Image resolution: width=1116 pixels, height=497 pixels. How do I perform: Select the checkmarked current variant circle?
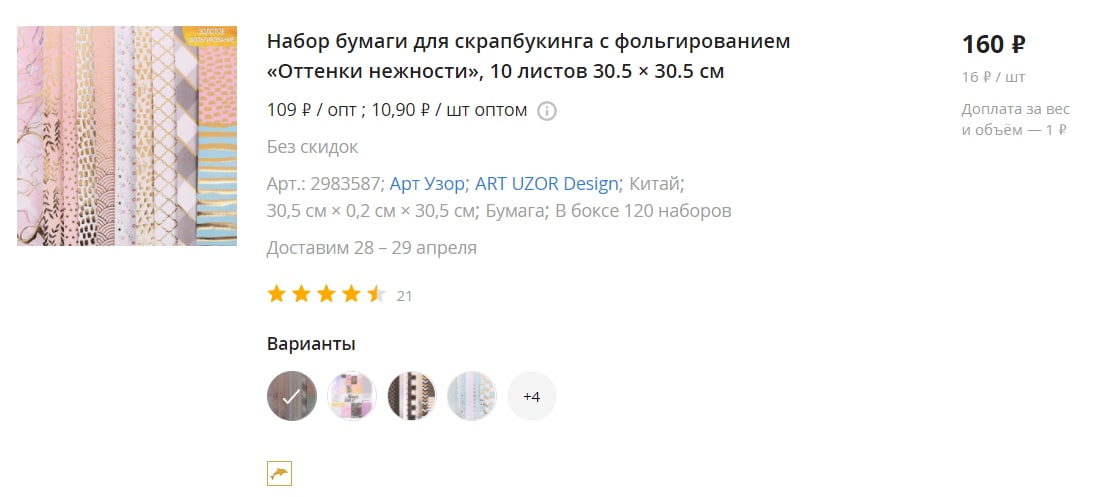click(x=292, y=396)
